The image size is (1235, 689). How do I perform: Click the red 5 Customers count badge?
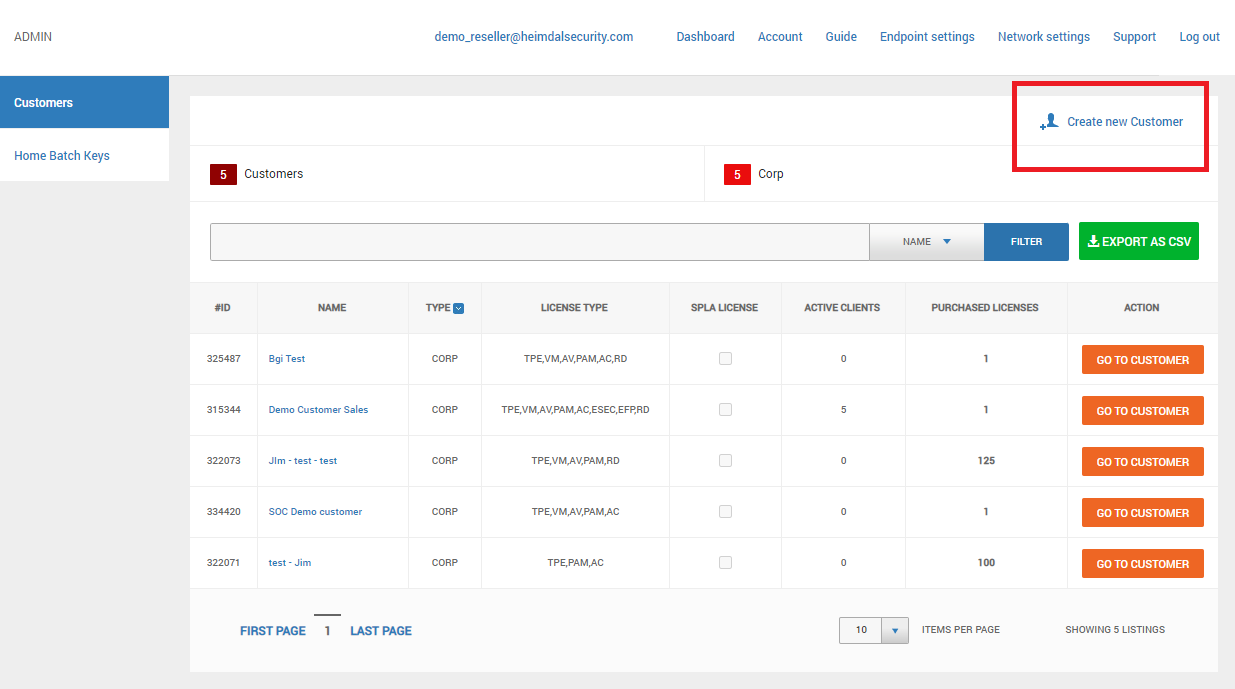223,174
